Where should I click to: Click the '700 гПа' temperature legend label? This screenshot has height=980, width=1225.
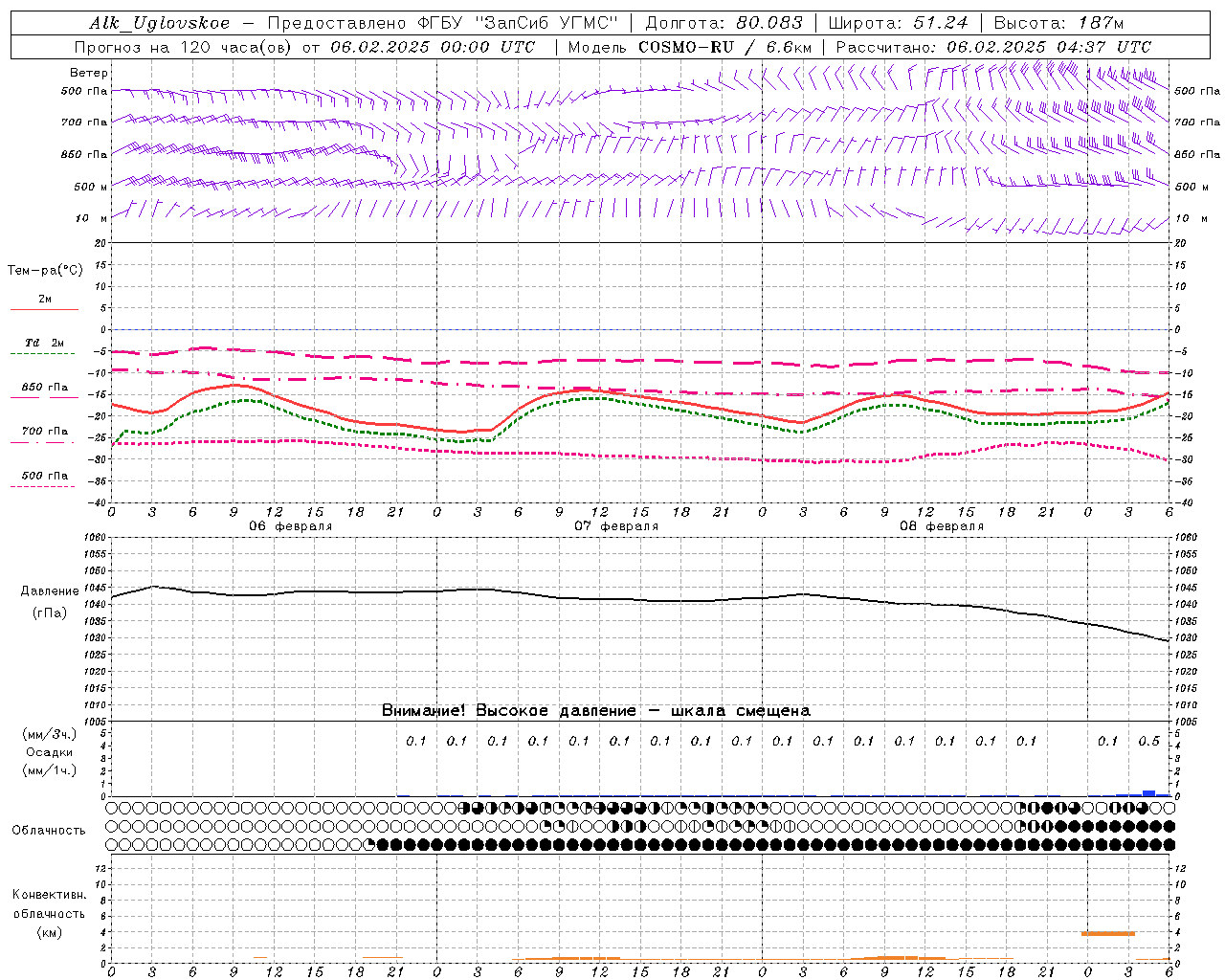(44, 432)
